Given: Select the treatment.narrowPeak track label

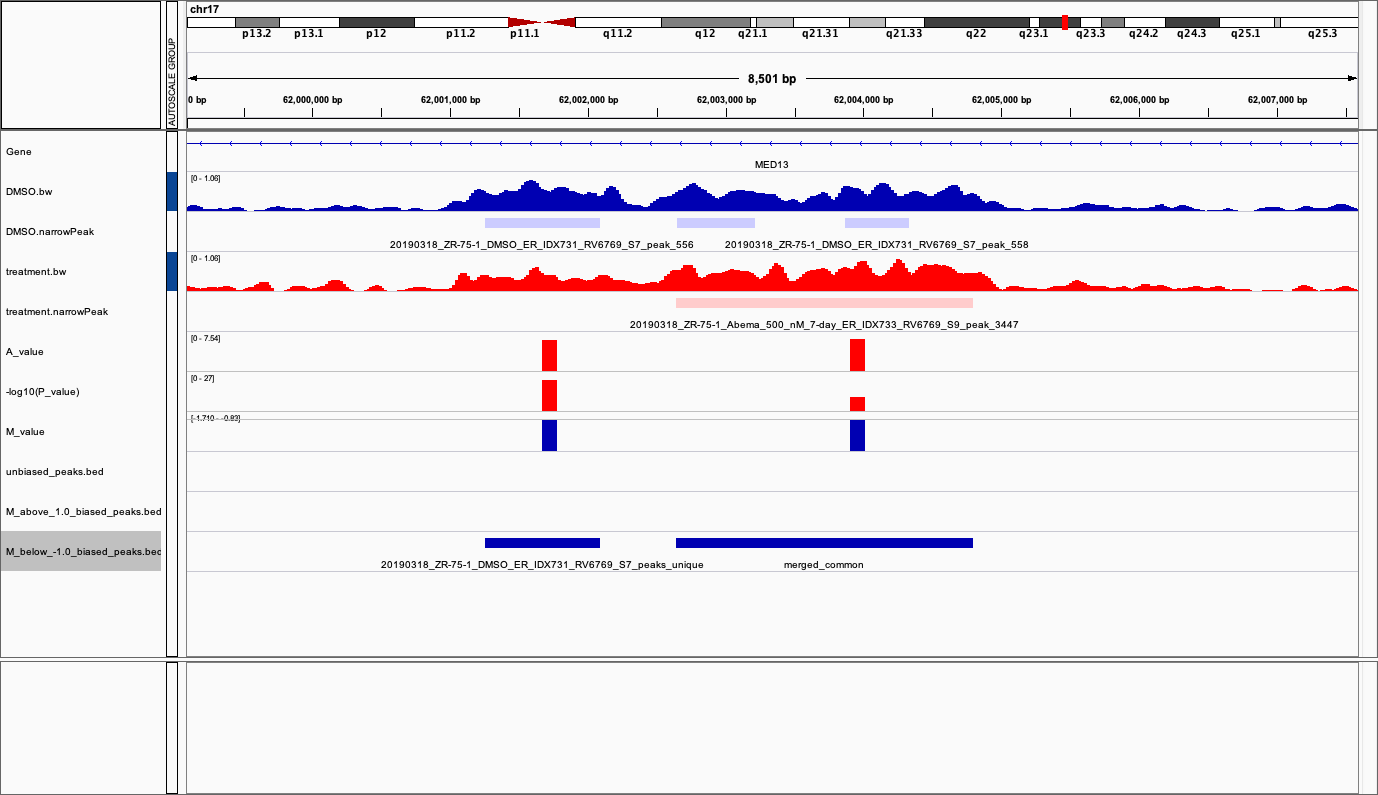Looking at the screenshot, I should click(56, 311).
